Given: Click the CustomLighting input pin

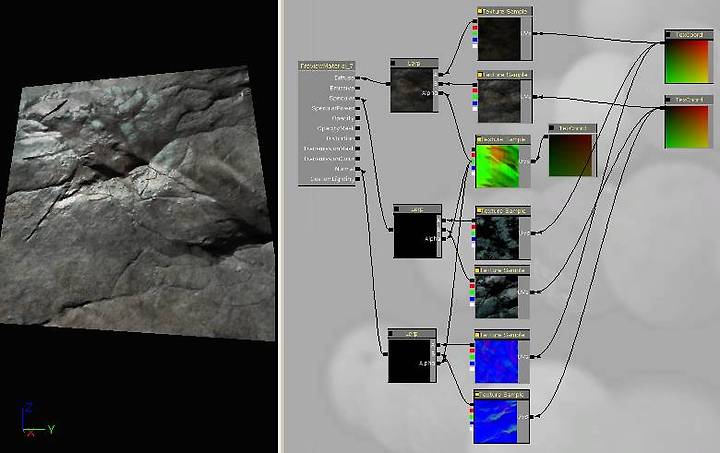Looking at the screenshot, I should click(x=357, y=179).
